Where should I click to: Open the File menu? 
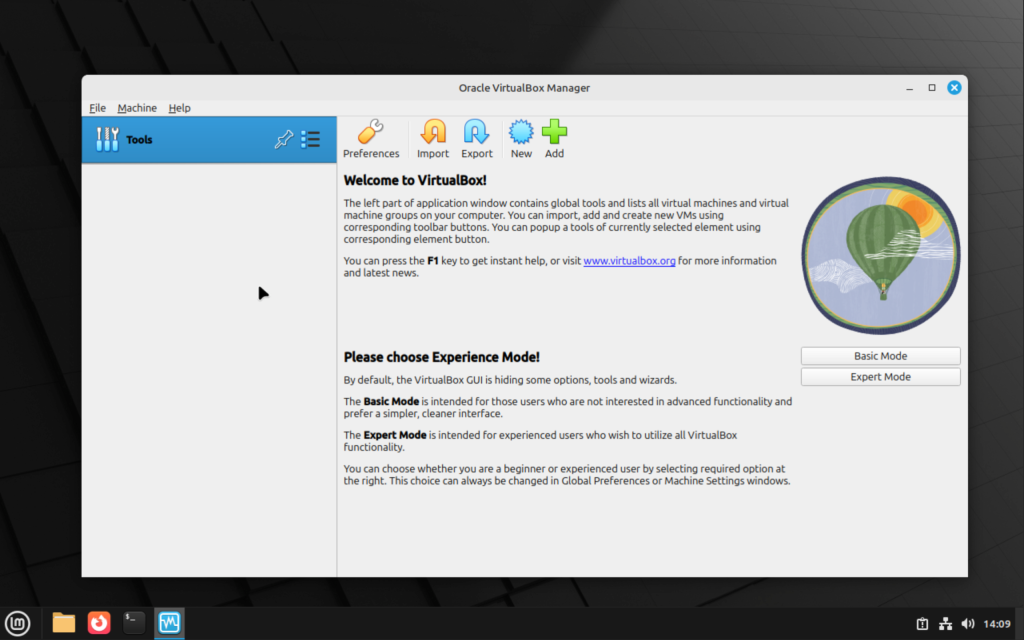point(97,107)
